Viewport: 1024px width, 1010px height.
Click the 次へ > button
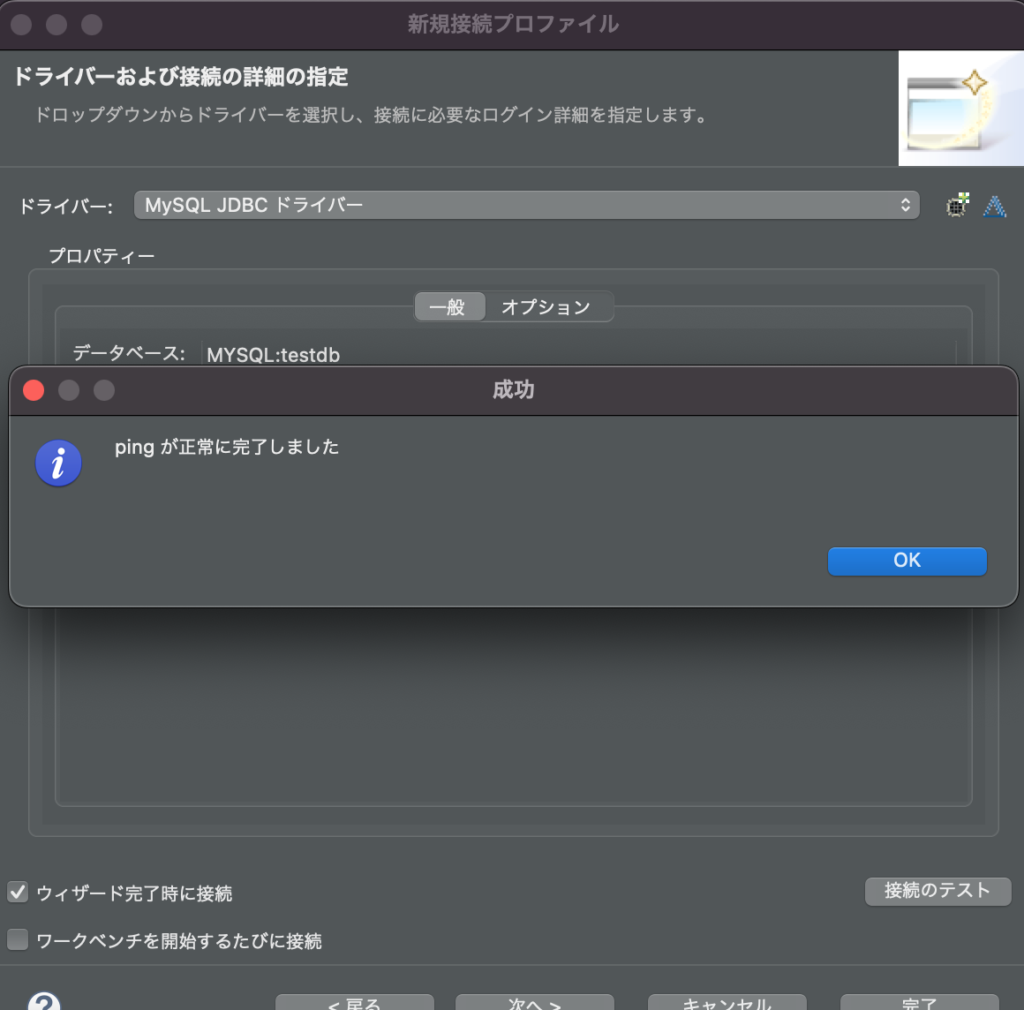point(534,1002)
